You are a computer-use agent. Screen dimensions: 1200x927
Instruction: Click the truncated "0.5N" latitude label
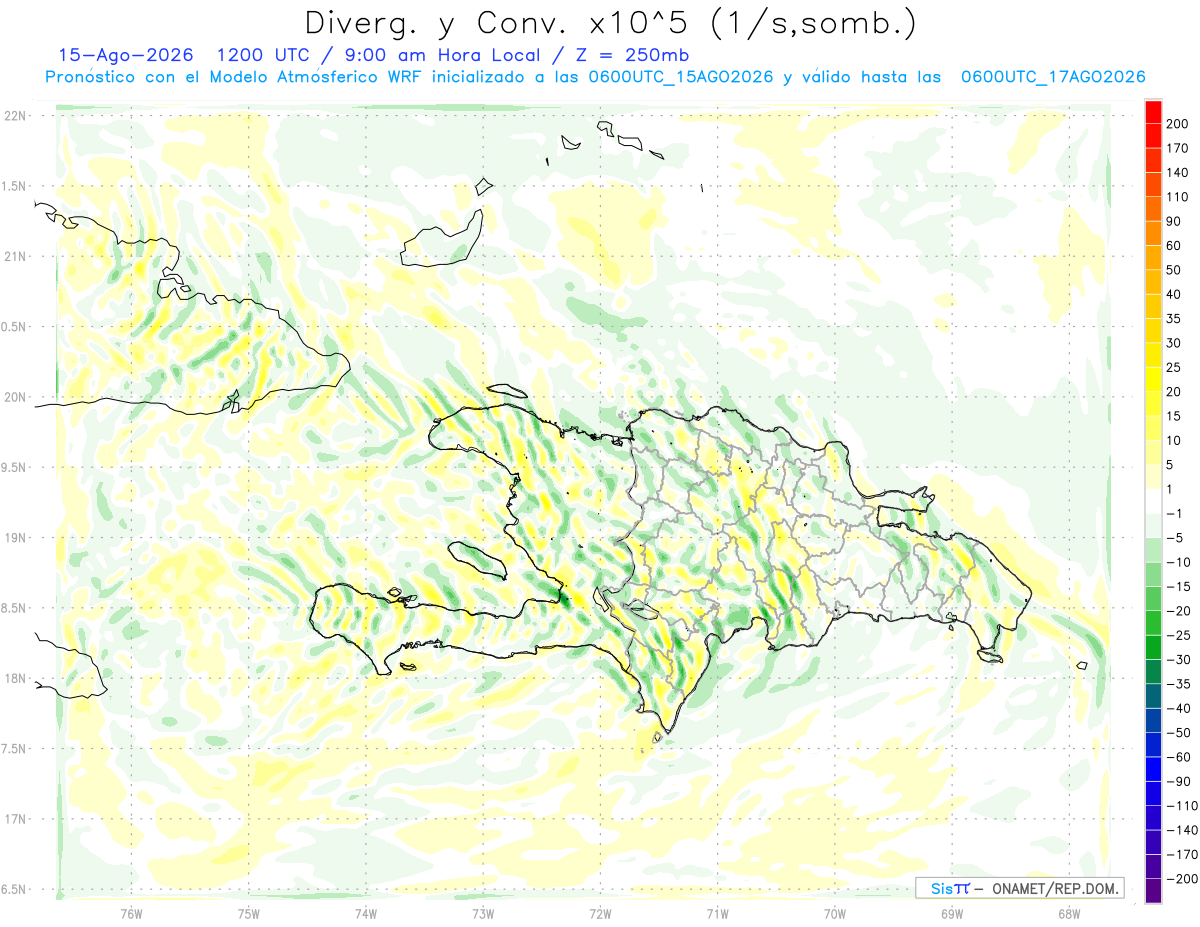click(14, 327)
